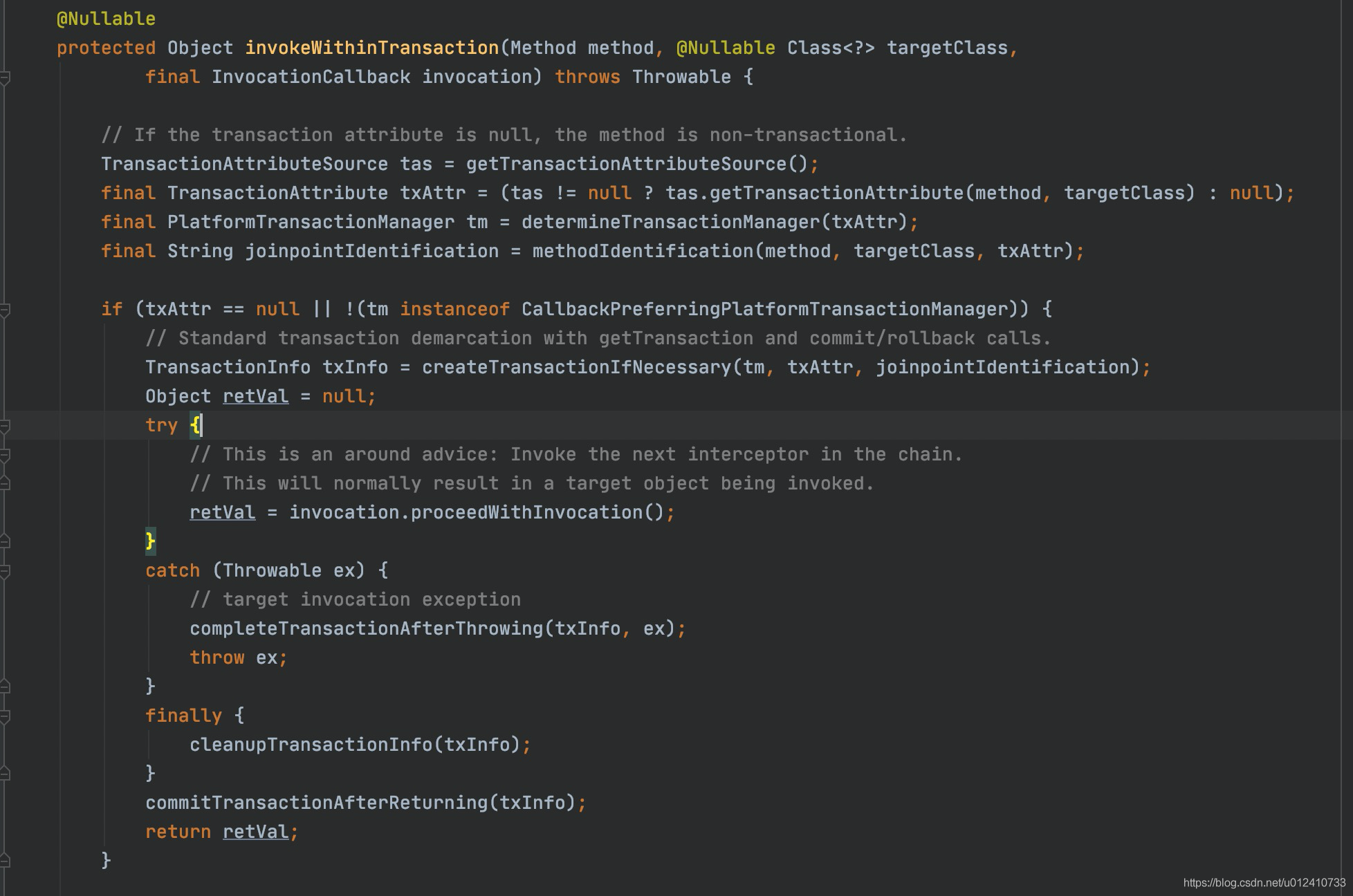Fold the finally block in gutter
Screen dimensions: 1353x896
point(4,716)
